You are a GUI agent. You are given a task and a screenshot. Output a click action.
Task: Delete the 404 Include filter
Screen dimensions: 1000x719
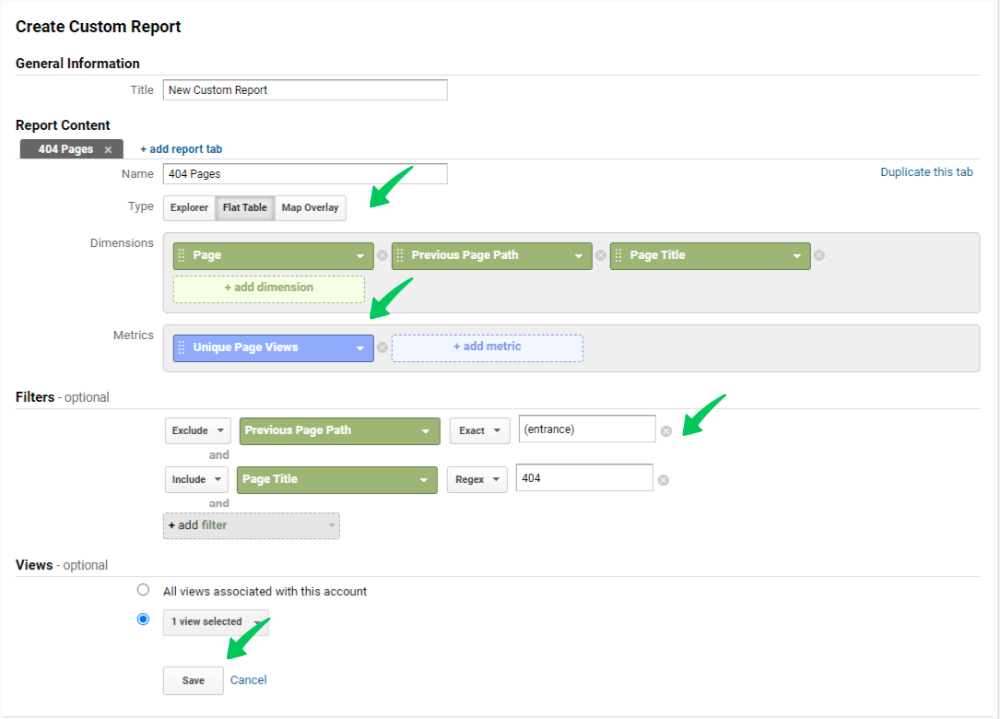[663, 478]
